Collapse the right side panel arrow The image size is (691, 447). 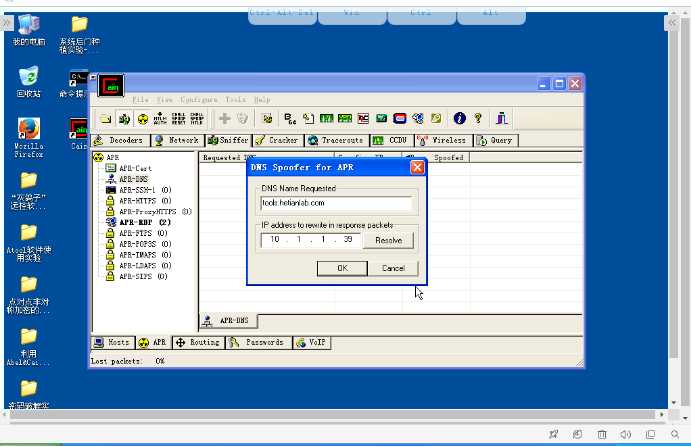pyautogui.click(x=672, y=22)
